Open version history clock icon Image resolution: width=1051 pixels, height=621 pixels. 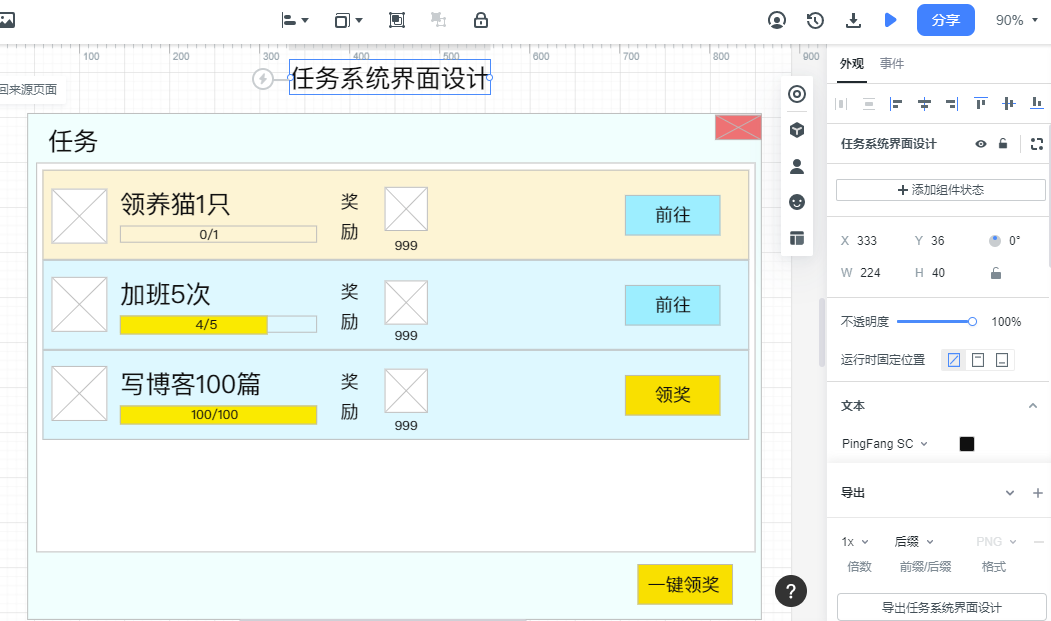(815, 20)
